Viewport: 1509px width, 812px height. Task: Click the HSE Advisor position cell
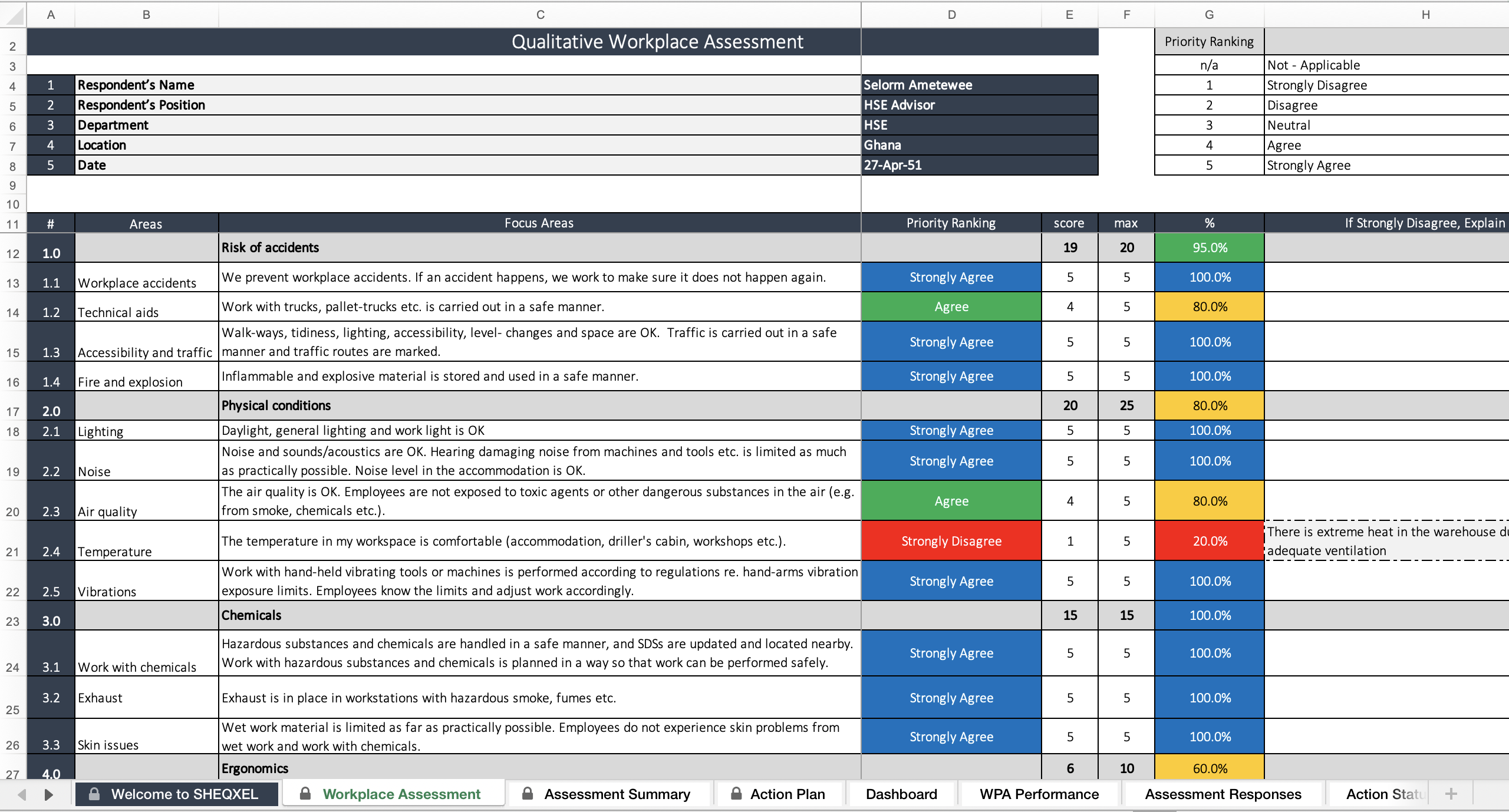pyautogui.click(x=980, y=105)
